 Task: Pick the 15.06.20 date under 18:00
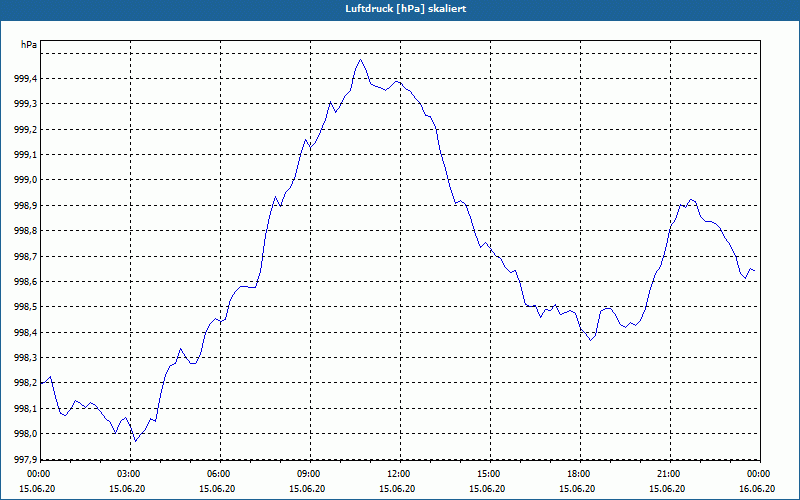click(x=578, y=489)
